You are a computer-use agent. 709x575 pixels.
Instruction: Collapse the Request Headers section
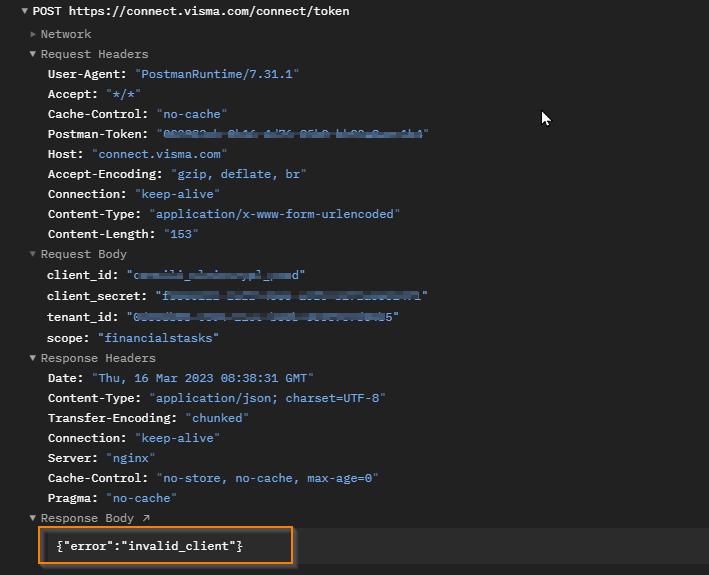click(33, 54)
